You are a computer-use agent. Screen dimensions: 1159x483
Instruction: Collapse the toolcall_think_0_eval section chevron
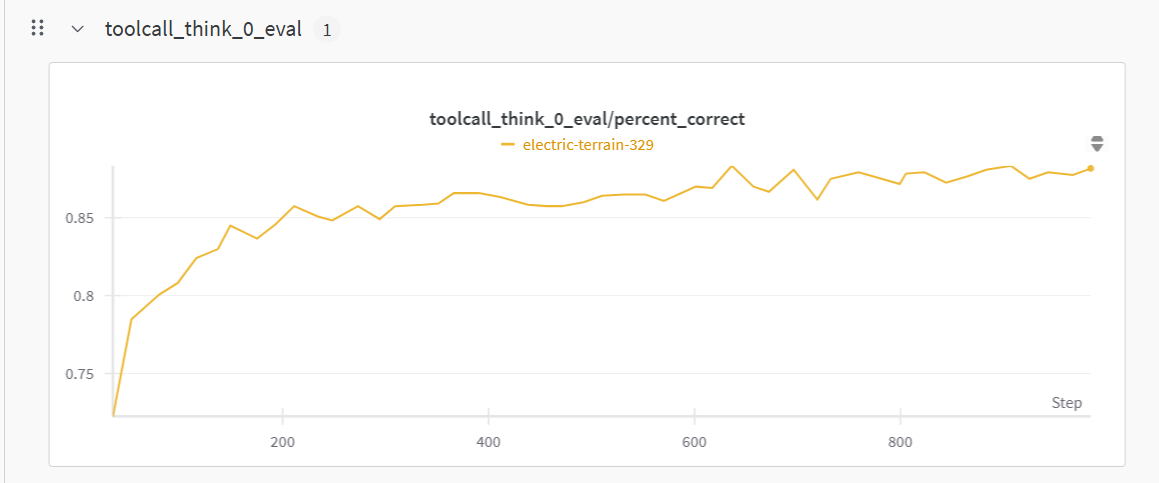coord(78,29)
